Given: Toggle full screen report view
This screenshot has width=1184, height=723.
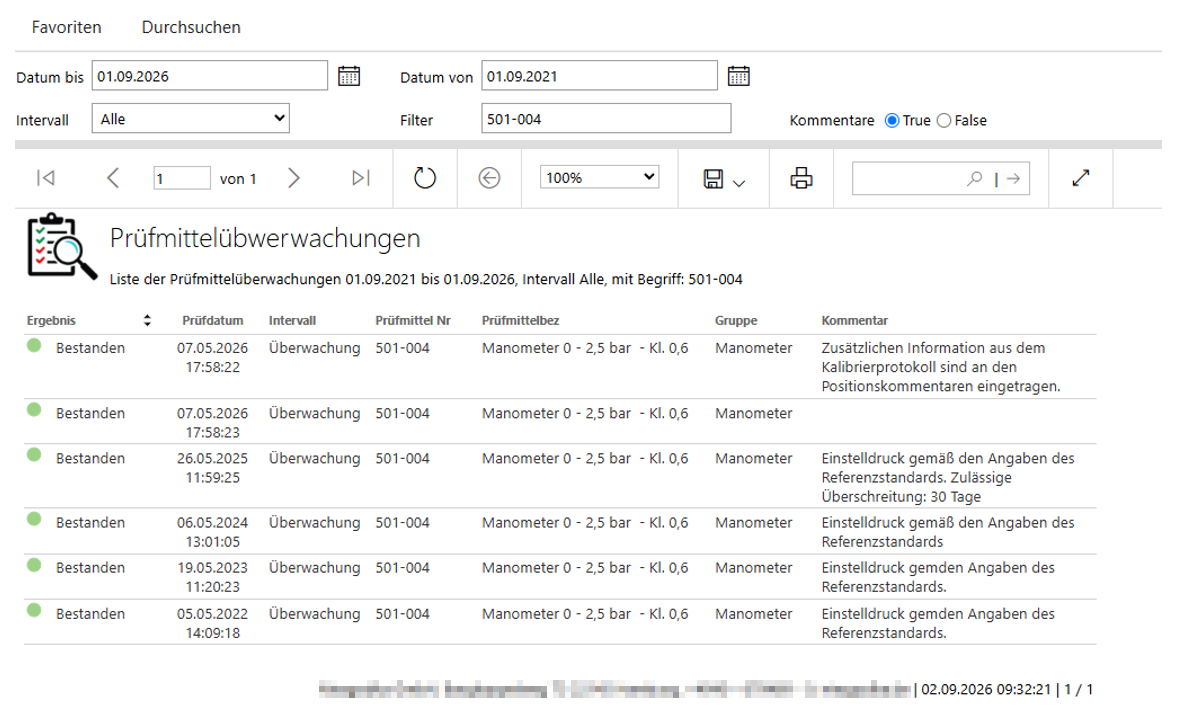Looking at the screenshot, I should (x=1081, y=178).
